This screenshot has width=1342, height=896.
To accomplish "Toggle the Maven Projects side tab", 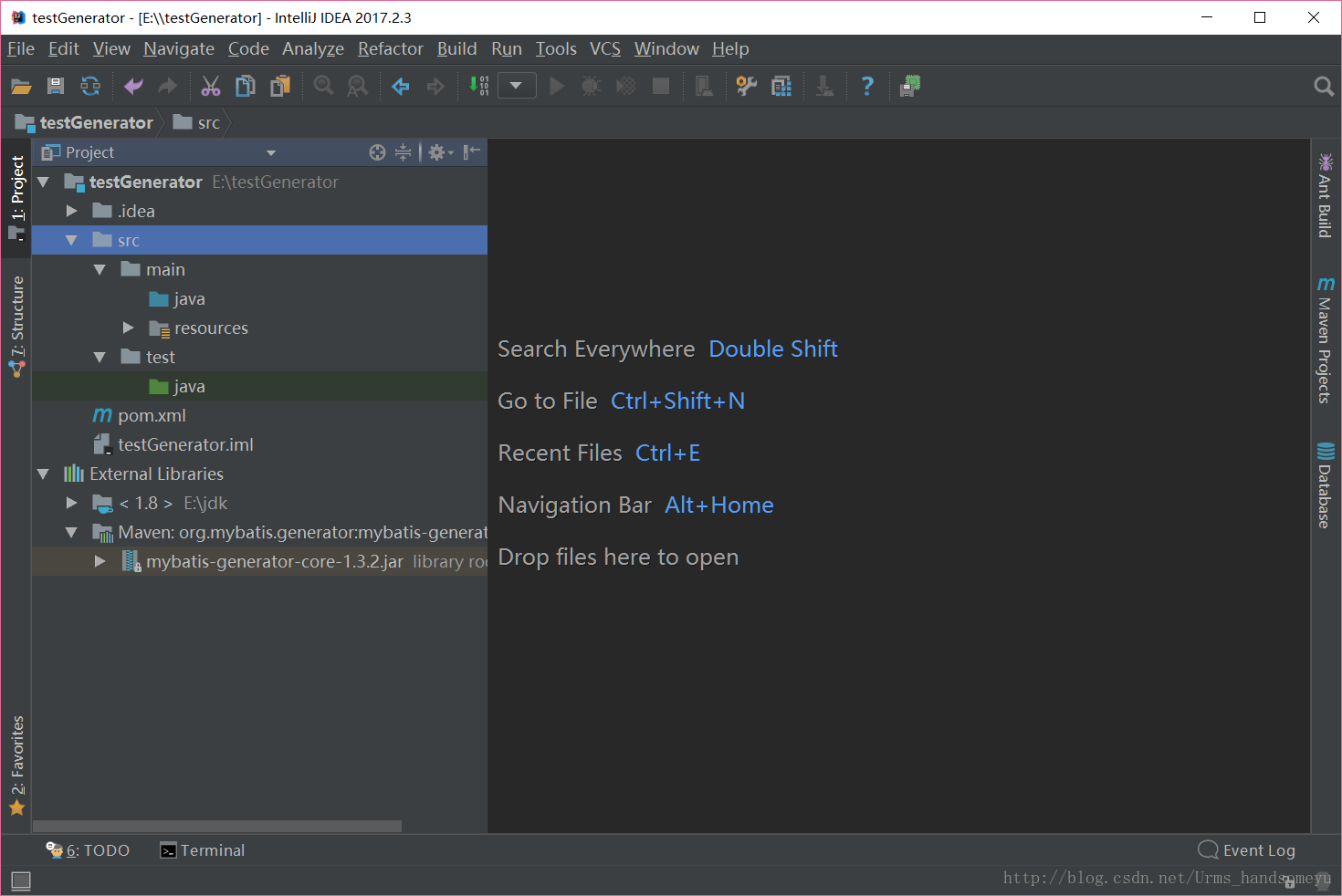I will 1325,339.
